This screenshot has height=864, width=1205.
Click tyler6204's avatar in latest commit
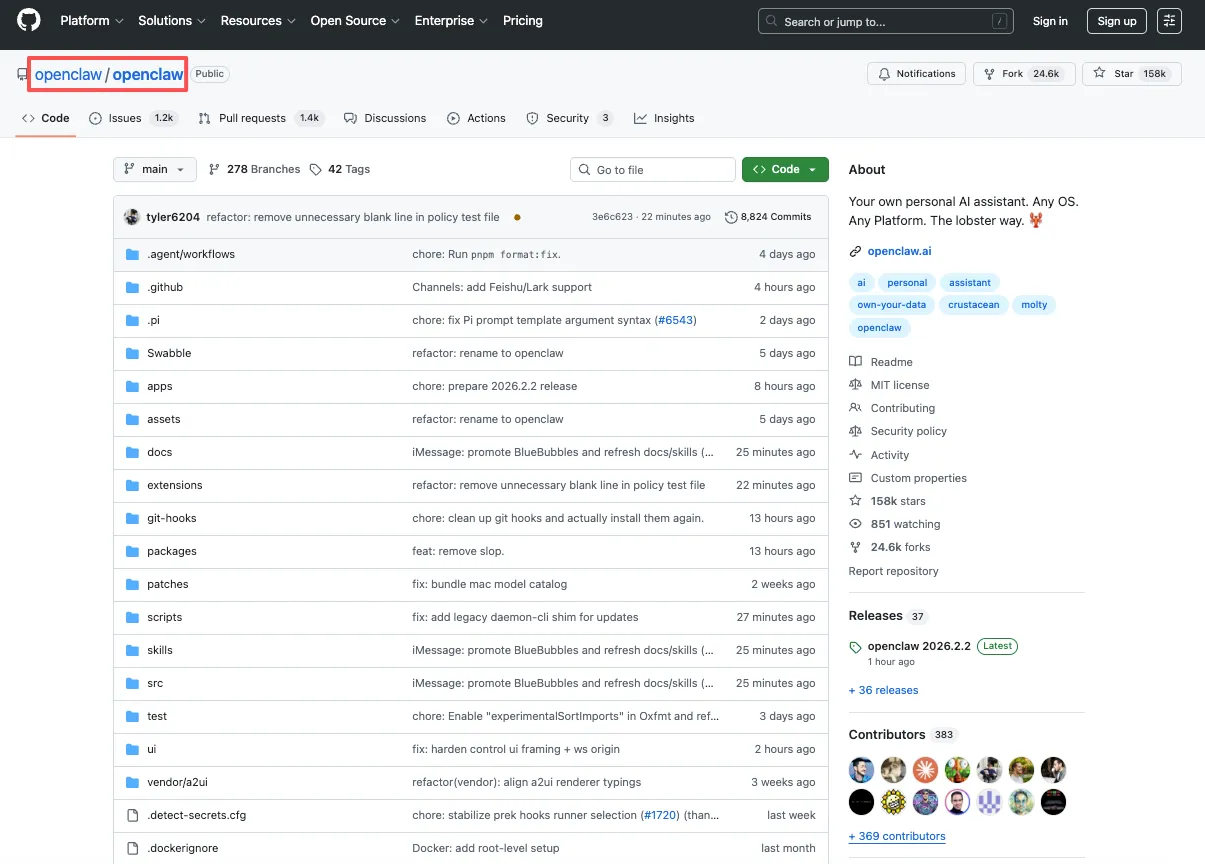pos(132,217)
